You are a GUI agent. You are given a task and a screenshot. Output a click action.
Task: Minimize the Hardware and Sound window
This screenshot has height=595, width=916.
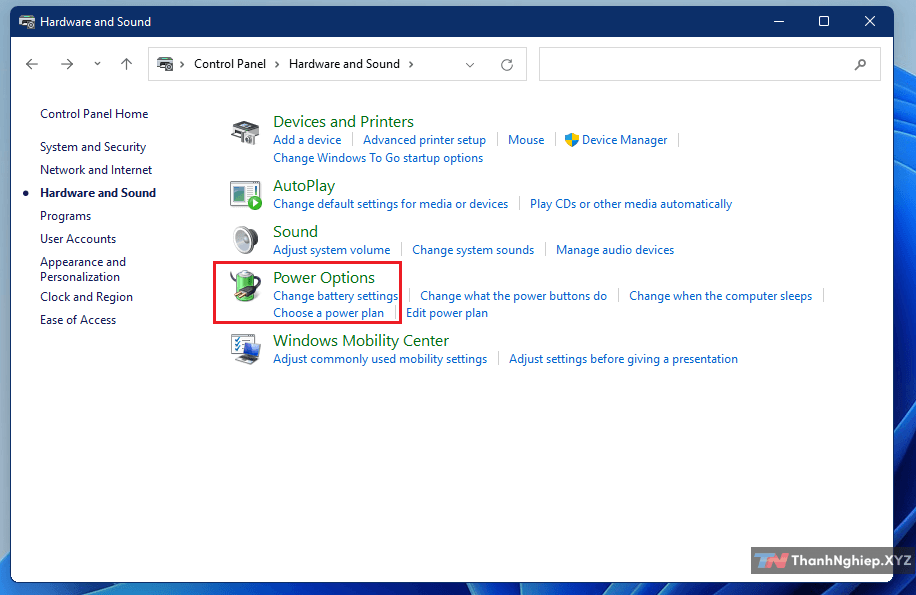(x=779, y=22)
